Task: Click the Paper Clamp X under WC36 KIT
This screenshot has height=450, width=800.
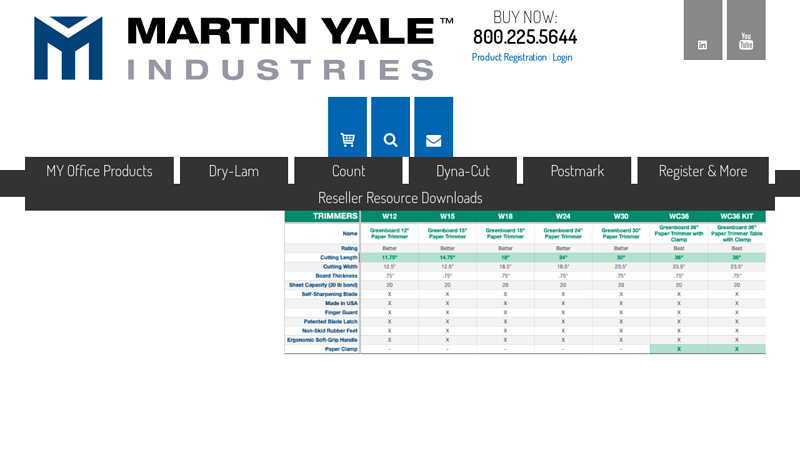Action: coord(737,349)
